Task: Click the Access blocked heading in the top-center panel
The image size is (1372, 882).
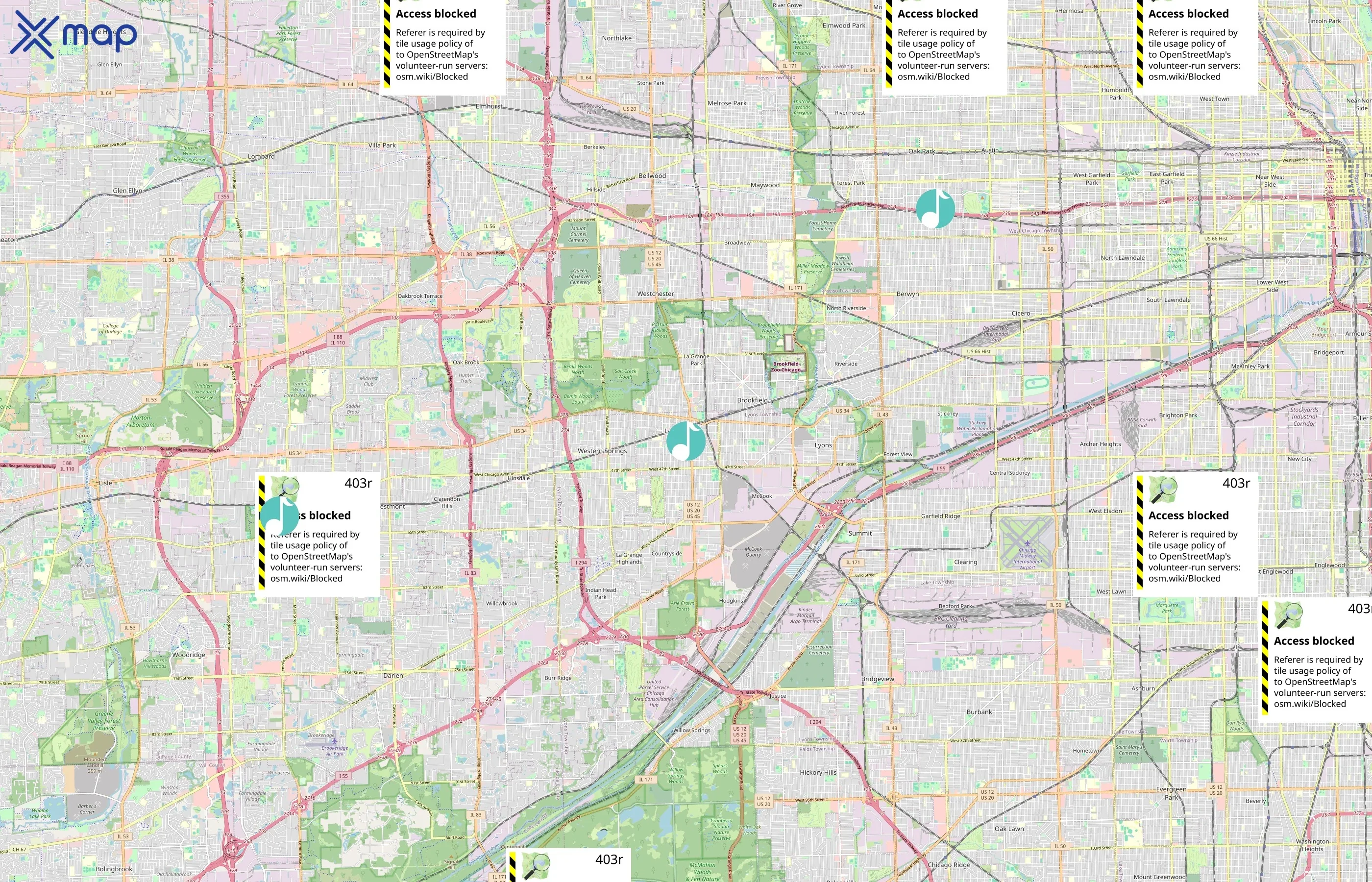Action: tap(937, 13)
